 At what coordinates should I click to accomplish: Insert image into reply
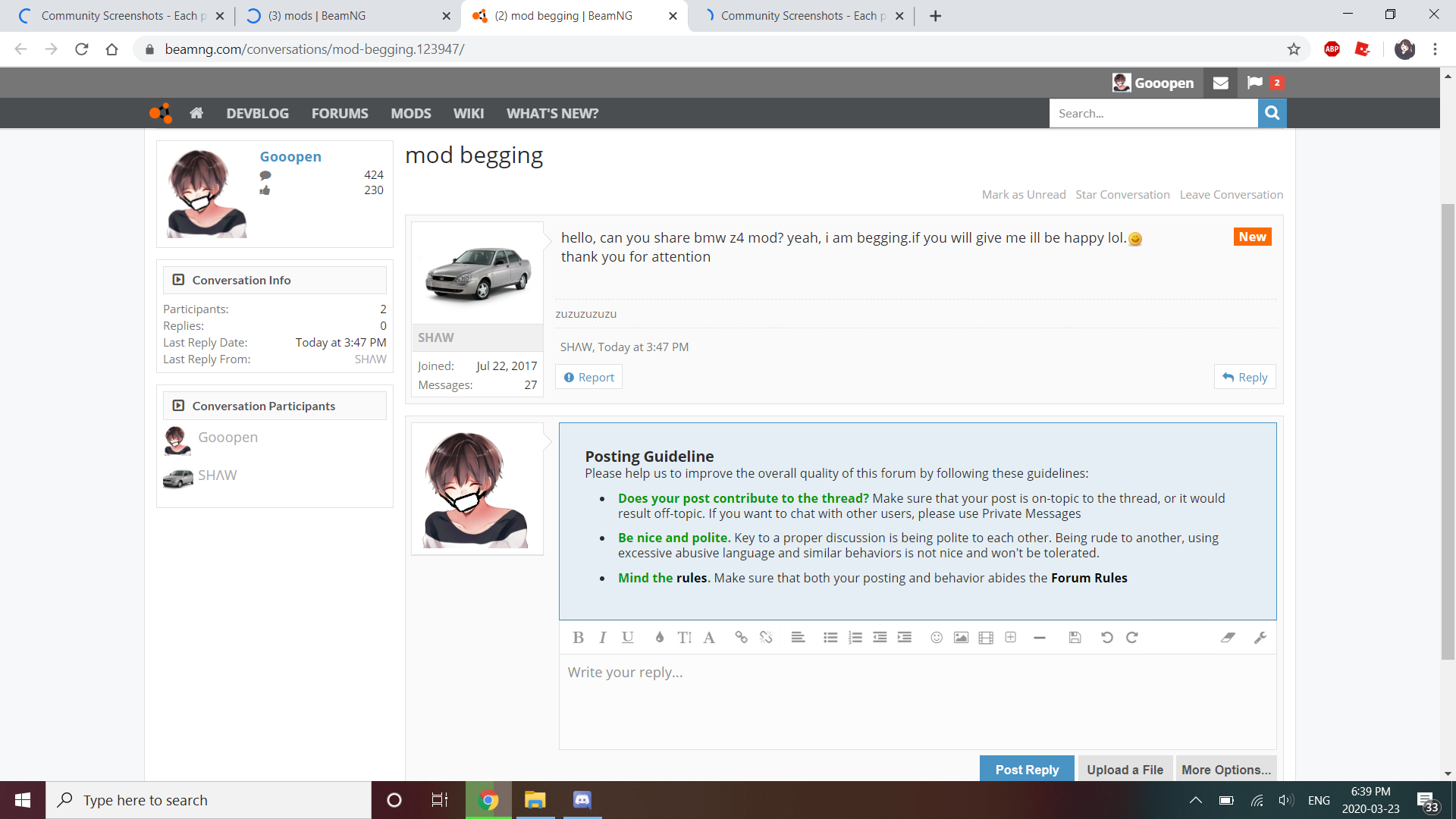pos(961,638)
